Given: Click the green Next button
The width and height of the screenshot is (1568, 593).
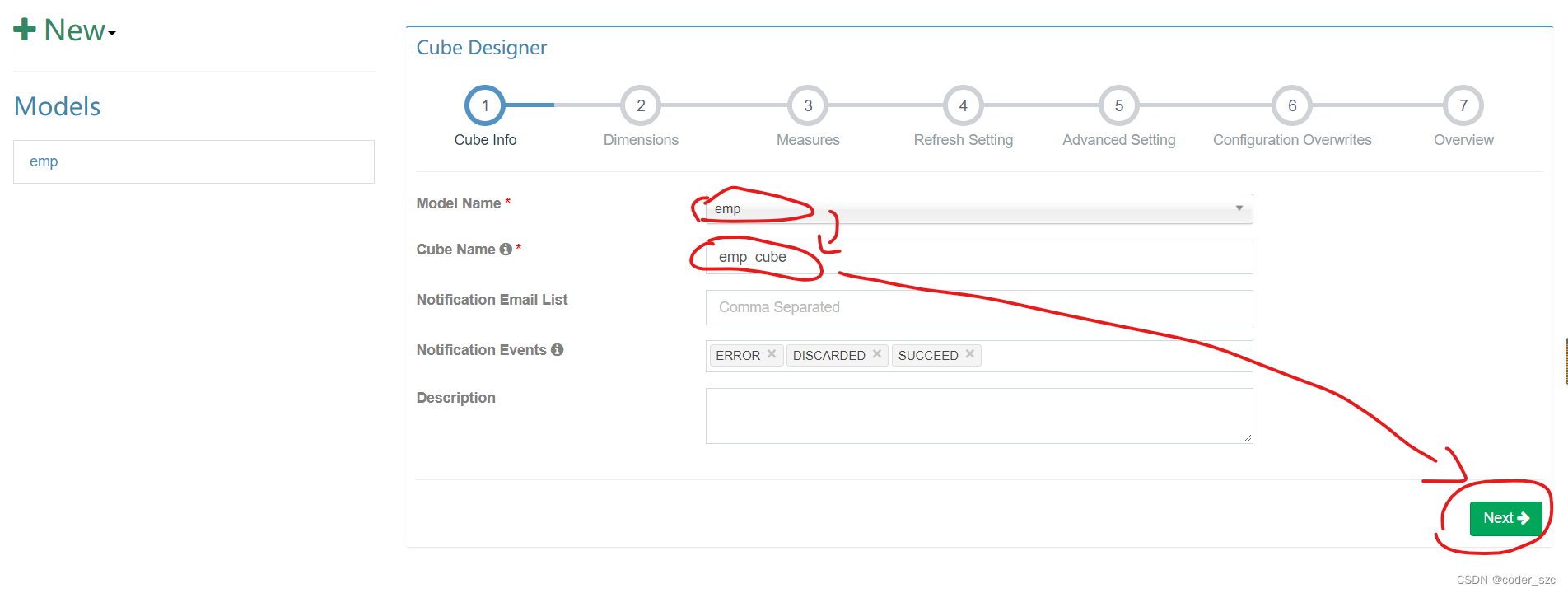Looking at the screenshot, I should [1505, 519].
